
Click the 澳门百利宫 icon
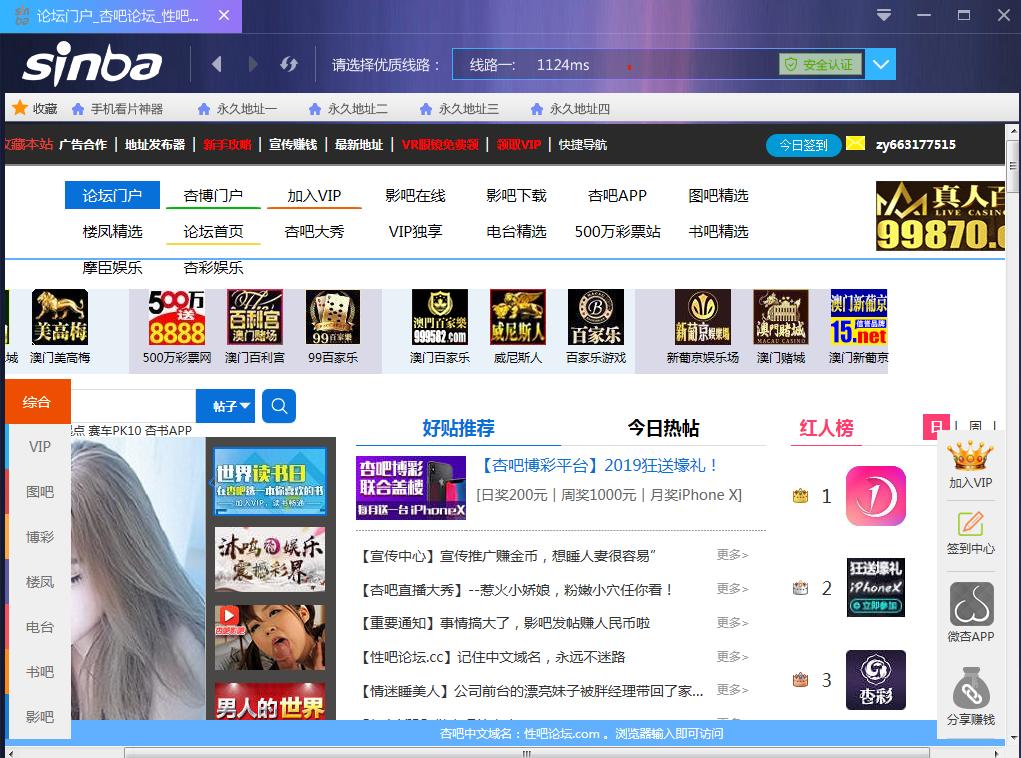click(x=255, y=317)
